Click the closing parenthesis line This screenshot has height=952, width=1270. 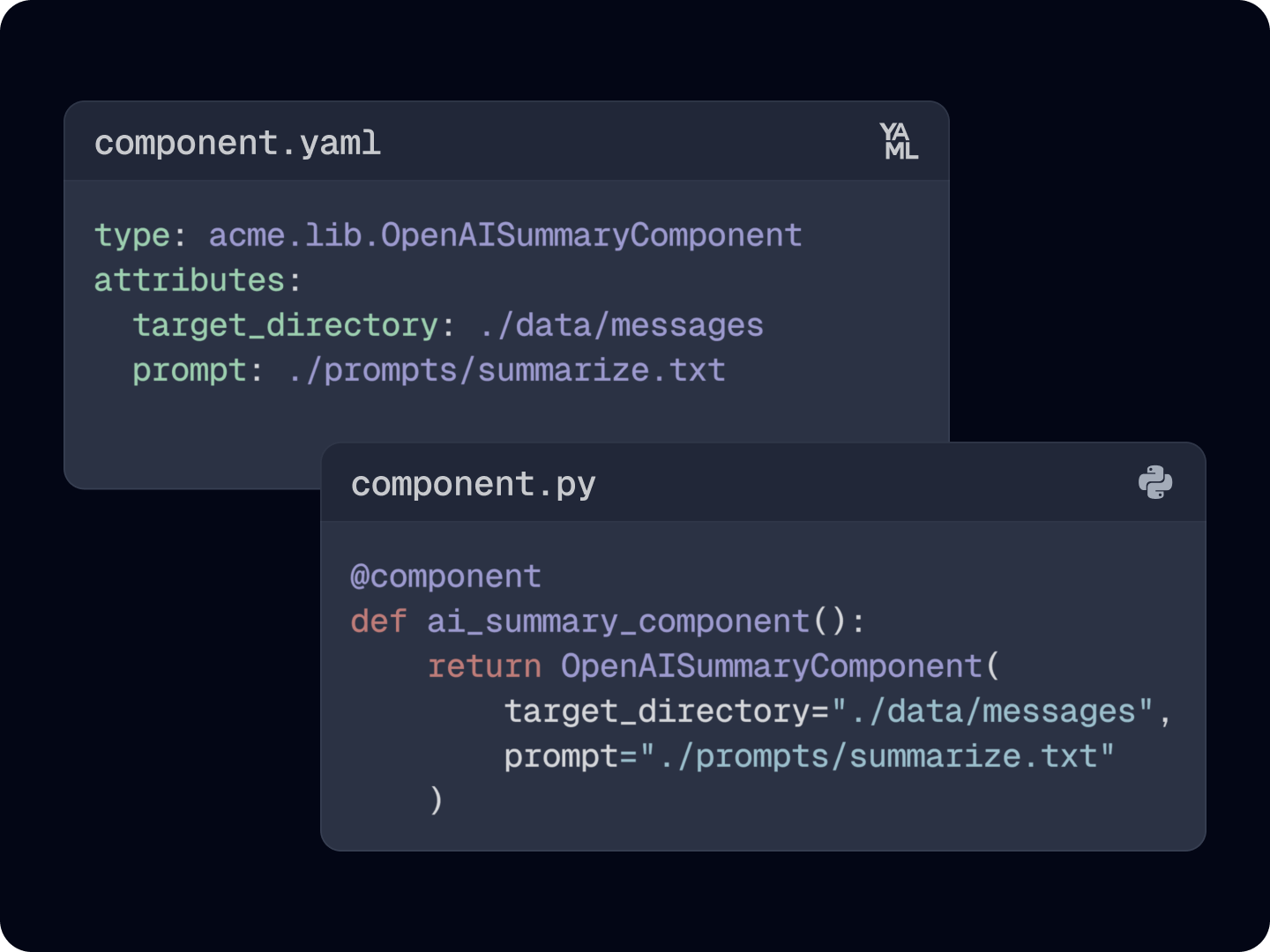pyautogui.click(x=436, y=800)
